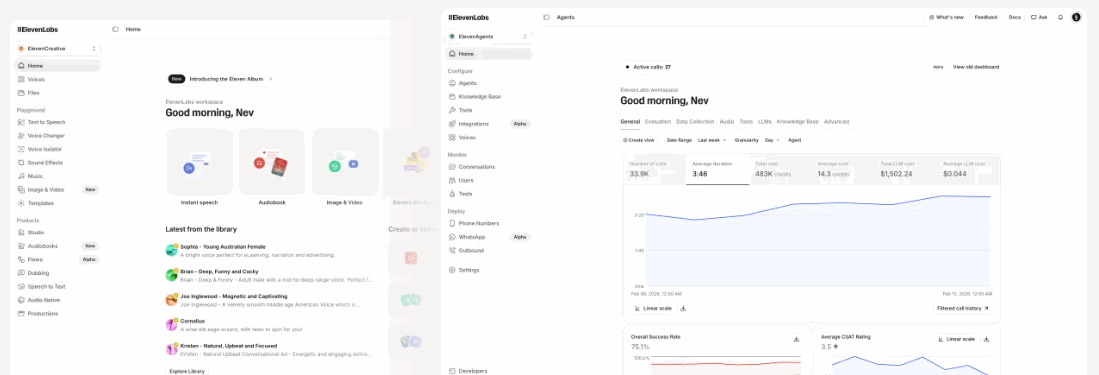Screen dimensions: 1099x375
Task: Toggle Linear scale on the CSAT chart
Action: click(957, 339)
